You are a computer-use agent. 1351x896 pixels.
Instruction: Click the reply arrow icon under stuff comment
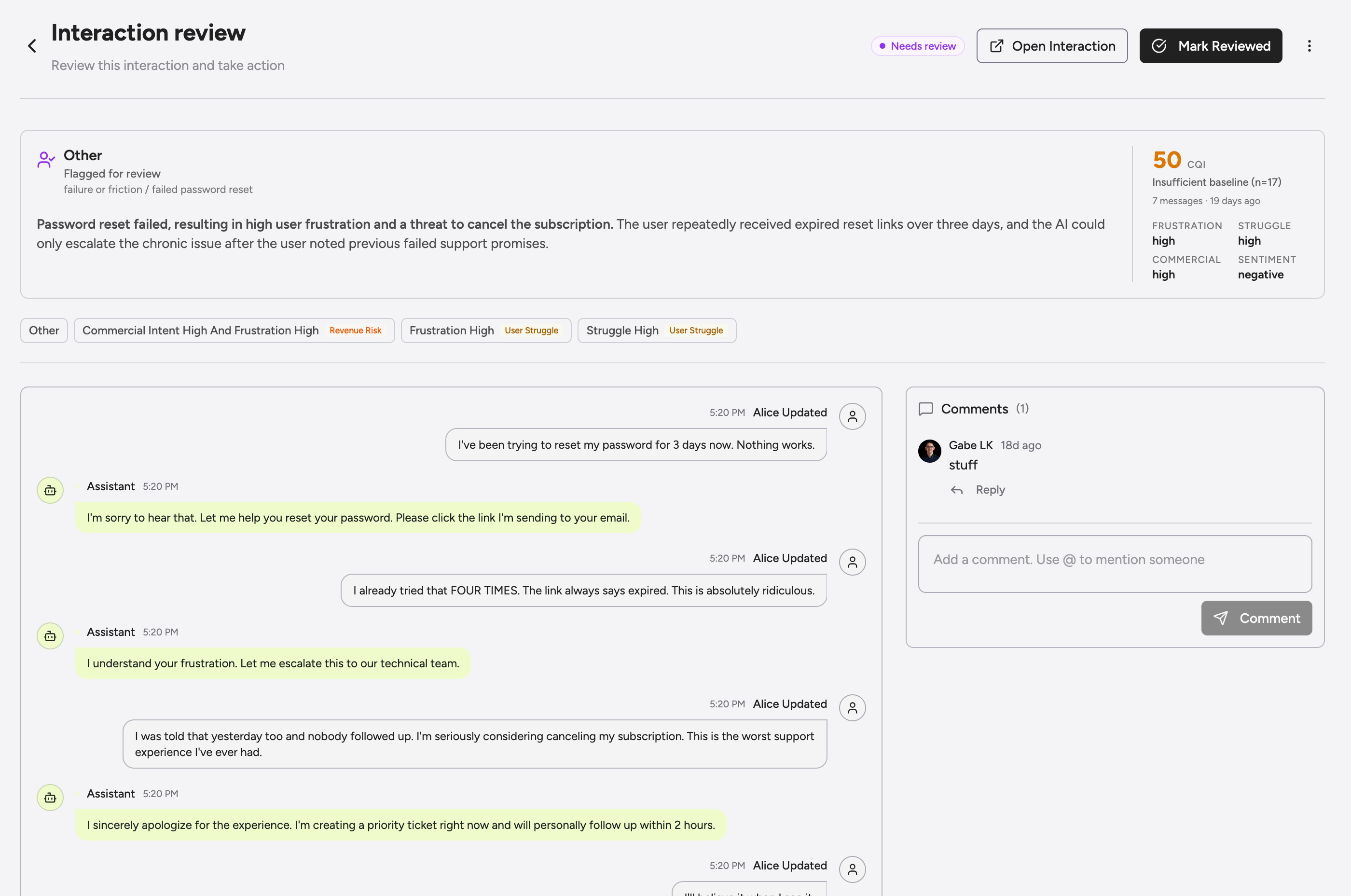957,490
